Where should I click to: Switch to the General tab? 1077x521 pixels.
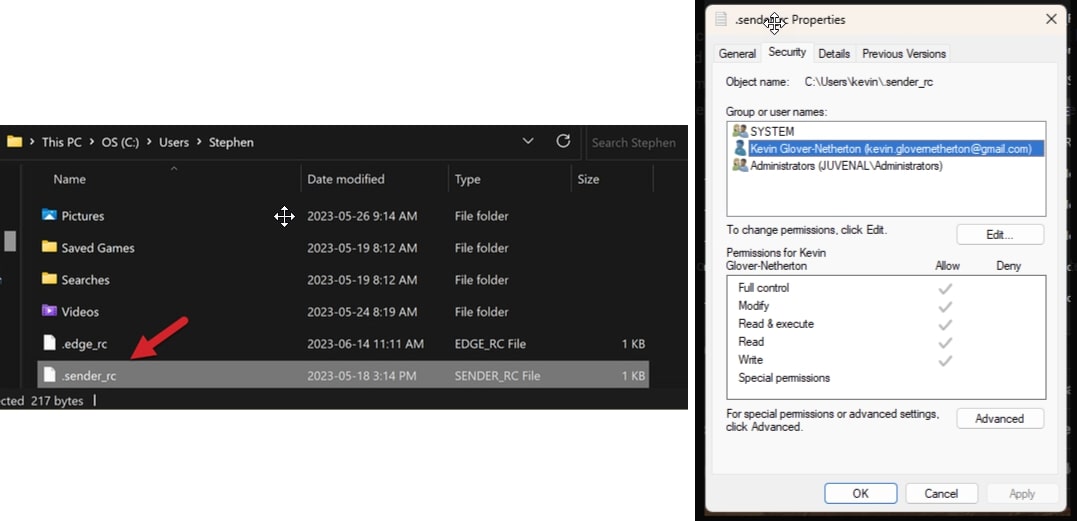coord(737,54)
